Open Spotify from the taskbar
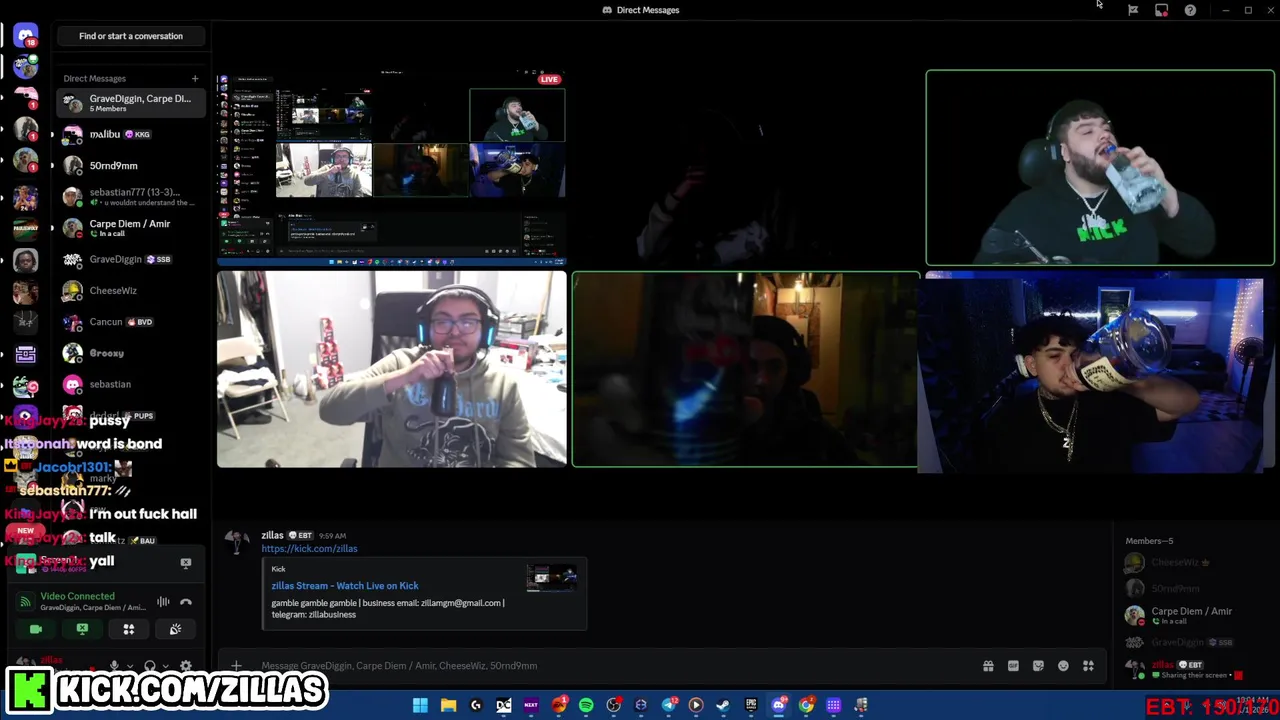1280x720 pixels. (586, 705)
